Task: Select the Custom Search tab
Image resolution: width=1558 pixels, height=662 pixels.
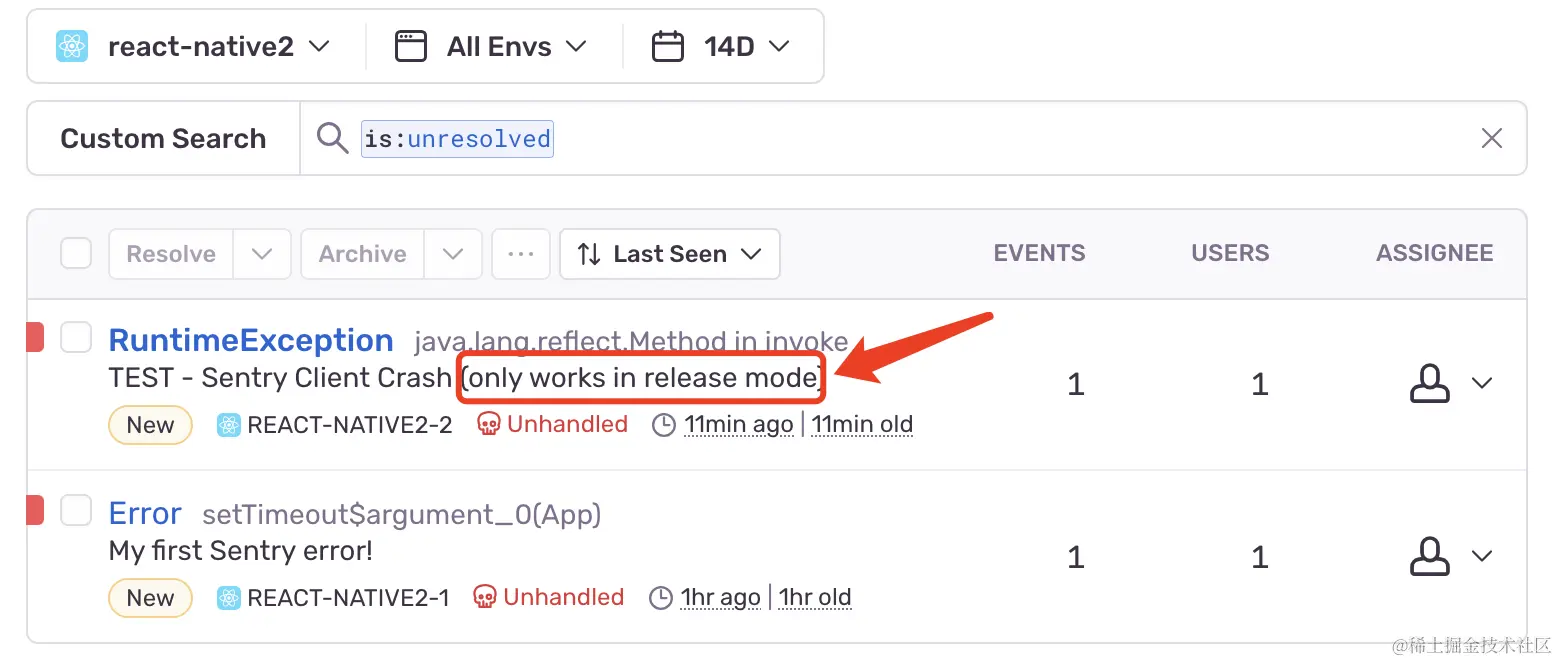Action: click(x=162, y=138)
